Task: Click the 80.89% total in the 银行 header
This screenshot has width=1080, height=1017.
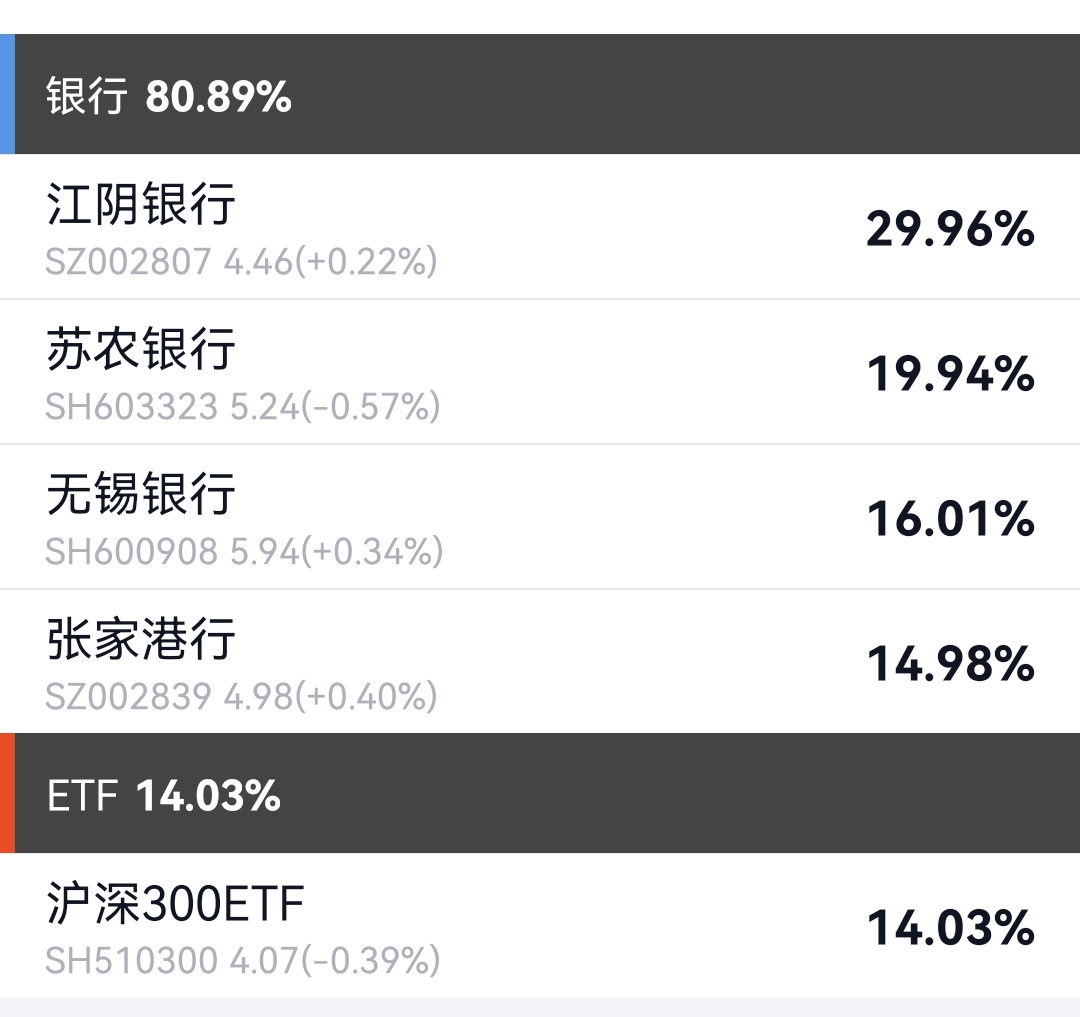Action: point(218,97)
